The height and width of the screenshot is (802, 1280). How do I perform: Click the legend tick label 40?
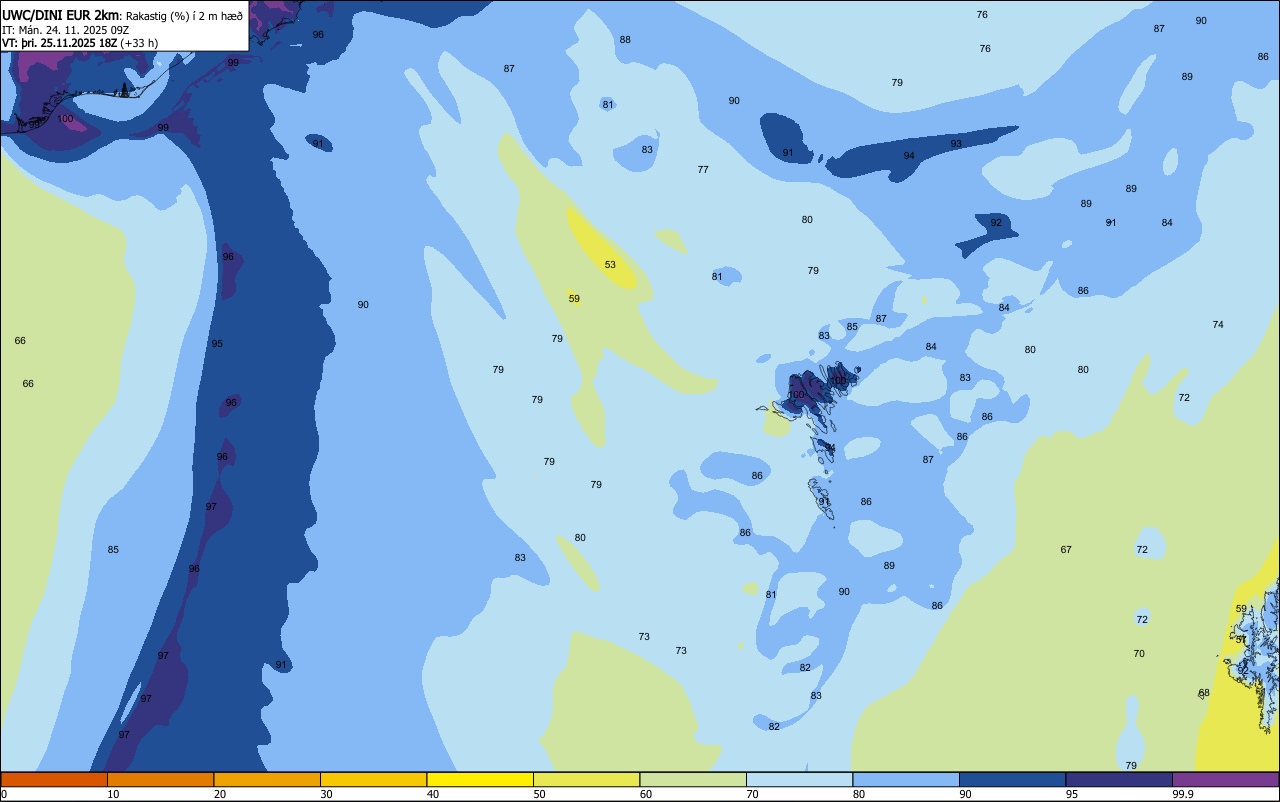point(433,794)
